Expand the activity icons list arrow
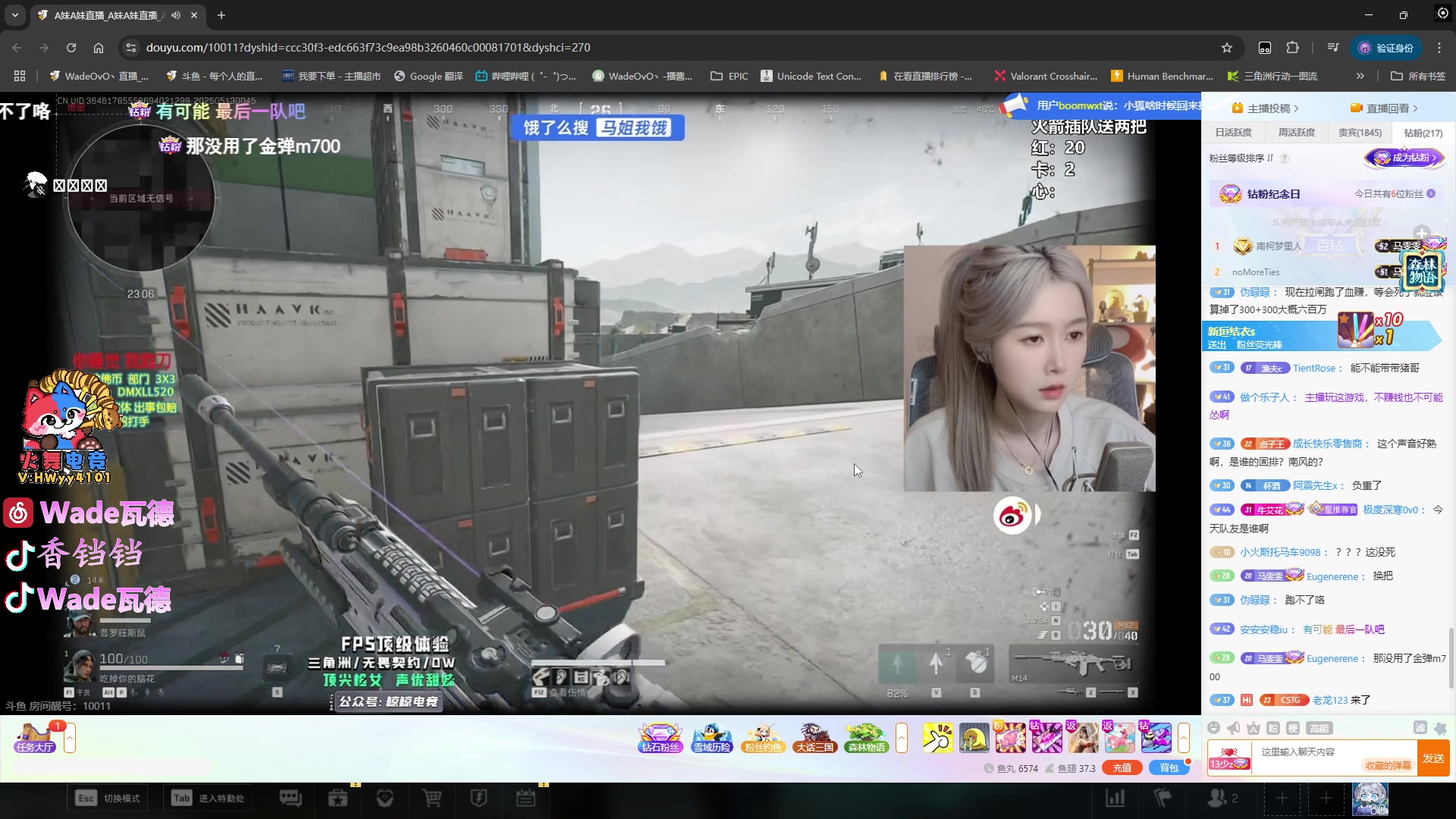 [902, 738]
